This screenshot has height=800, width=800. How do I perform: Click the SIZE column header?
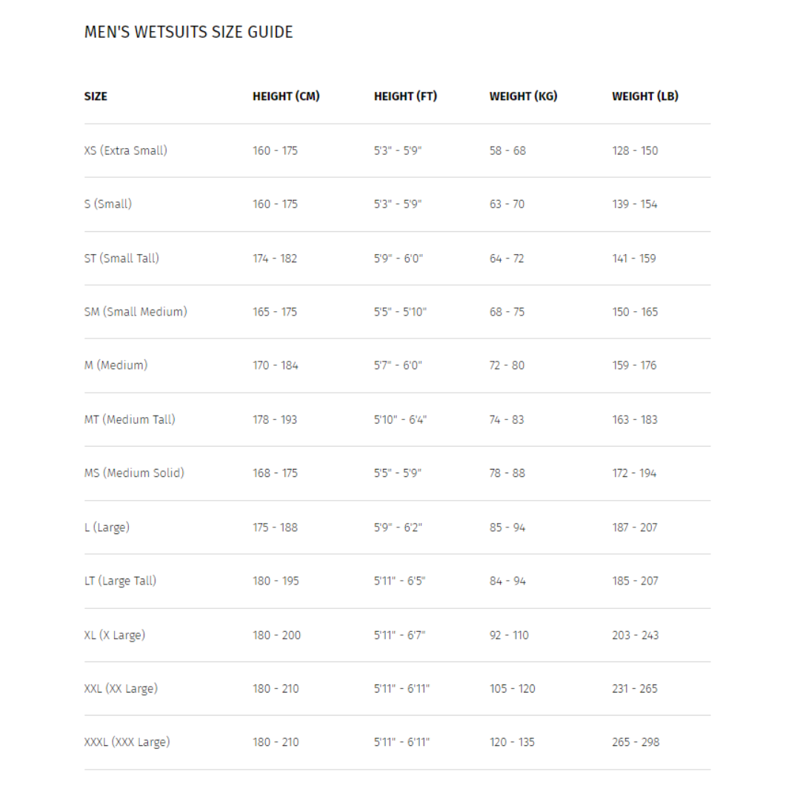(x=96, y=97)
